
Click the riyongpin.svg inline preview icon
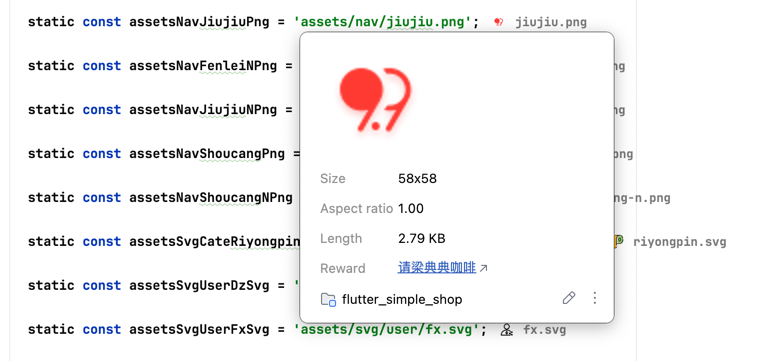point(618,241)
